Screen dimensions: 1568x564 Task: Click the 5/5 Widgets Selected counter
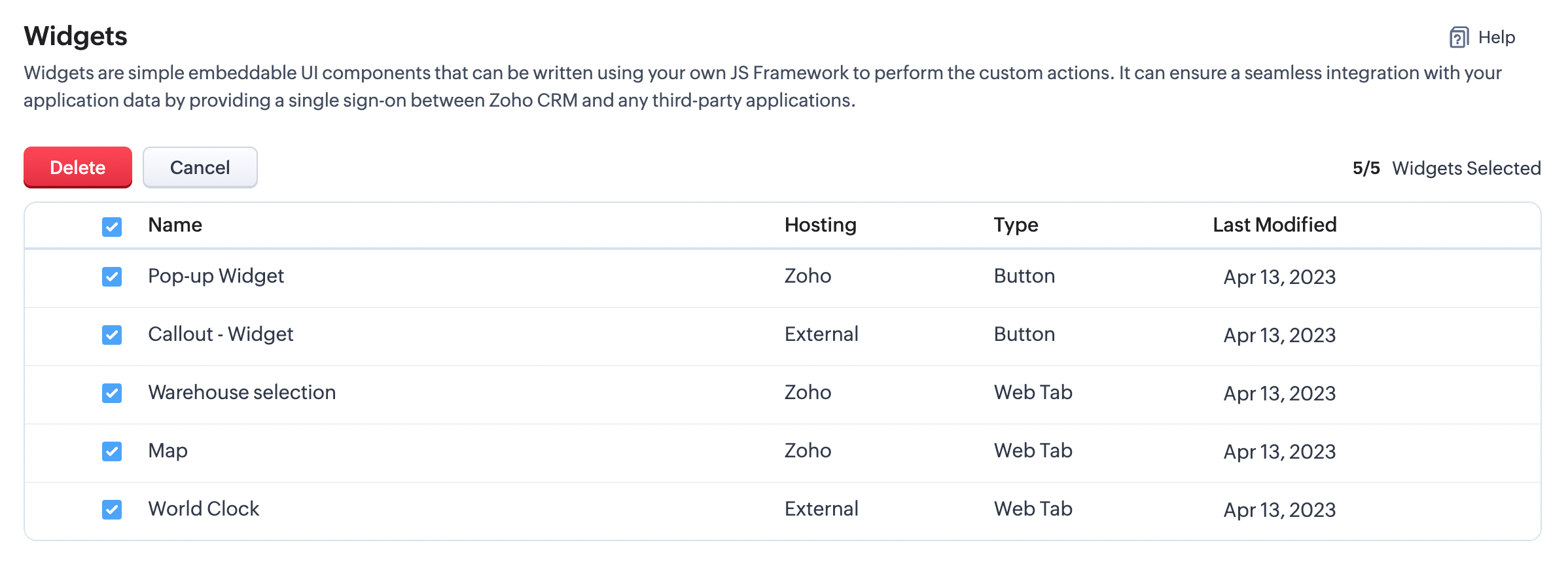point(1446,168)
